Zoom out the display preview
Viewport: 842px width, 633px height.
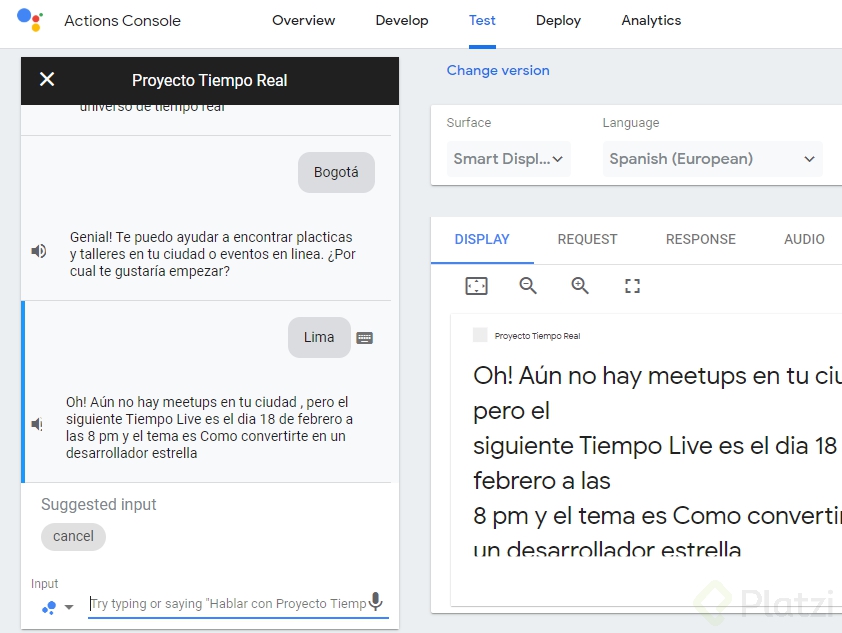[x=528, y=286]
